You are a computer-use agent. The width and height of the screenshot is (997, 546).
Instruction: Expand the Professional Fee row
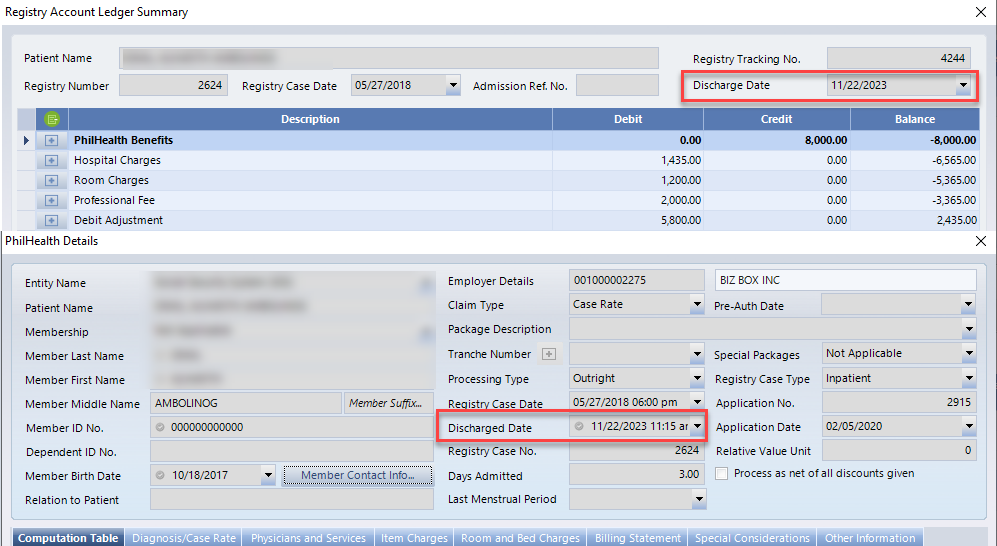52,201
